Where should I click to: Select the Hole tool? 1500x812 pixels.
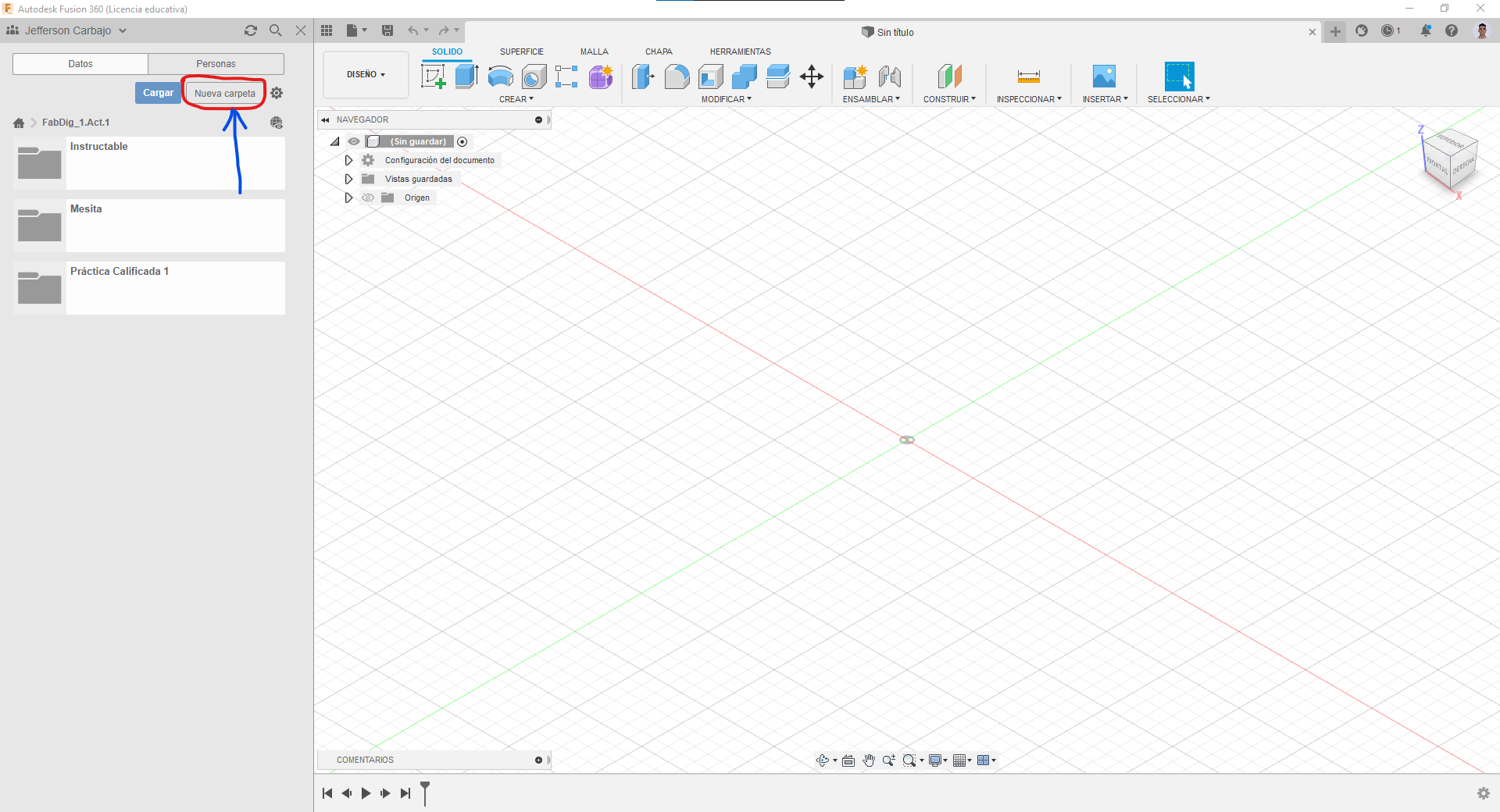click(x=534, y=77)
